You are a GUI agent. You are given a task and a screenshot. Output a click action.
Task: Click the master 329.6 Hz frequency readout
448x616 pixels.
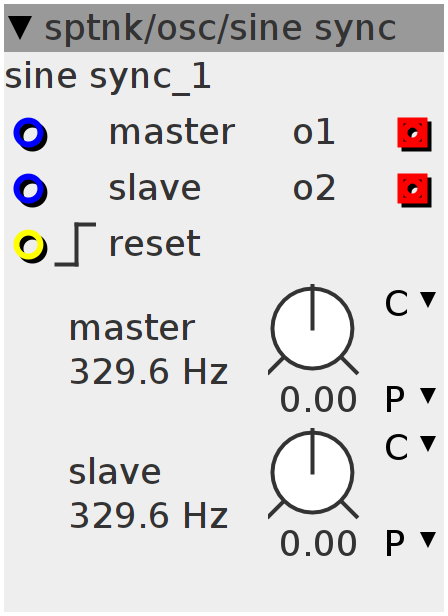(x=149, y=372)
